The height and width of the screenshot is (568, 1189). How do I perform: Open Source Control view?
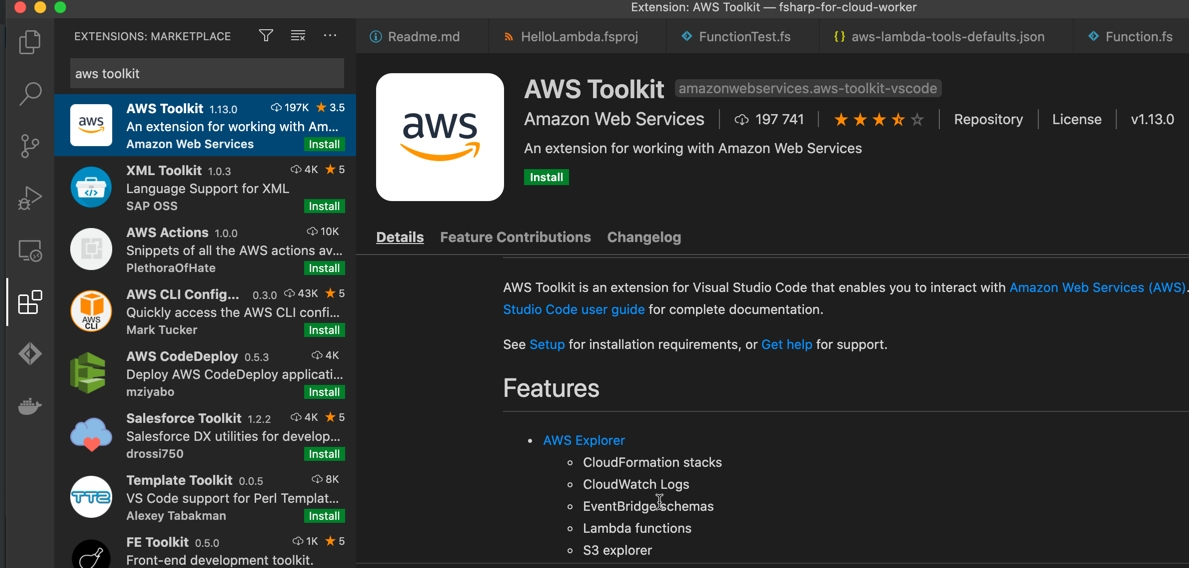click(x=30, y=146)
